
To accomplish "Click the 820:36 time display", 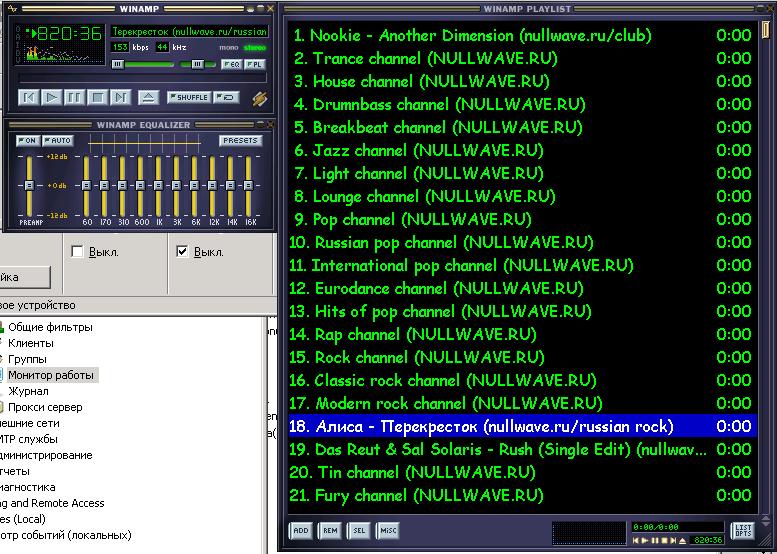I will point(69,34).
